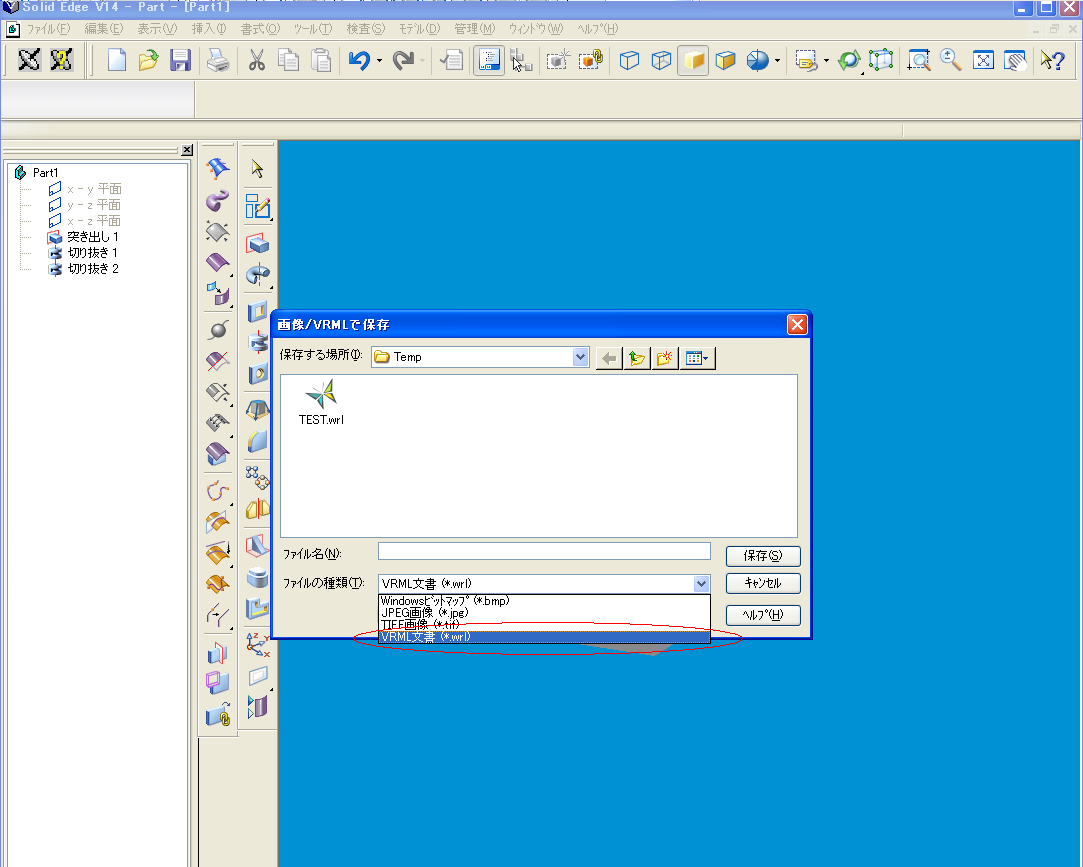Click the Print icon
This screenshot has width=1083, height=867.
click(x=218, y=60)
